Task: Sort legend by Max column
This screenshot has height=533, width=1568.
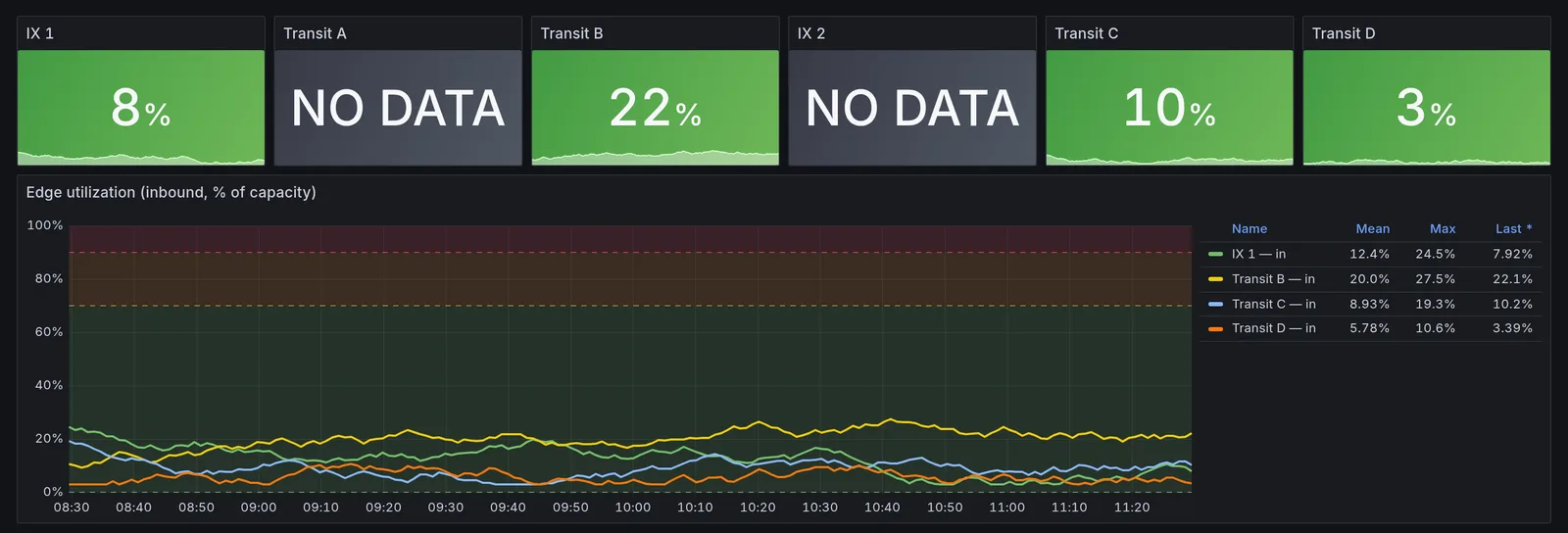Action: (x=1443, y=228)
